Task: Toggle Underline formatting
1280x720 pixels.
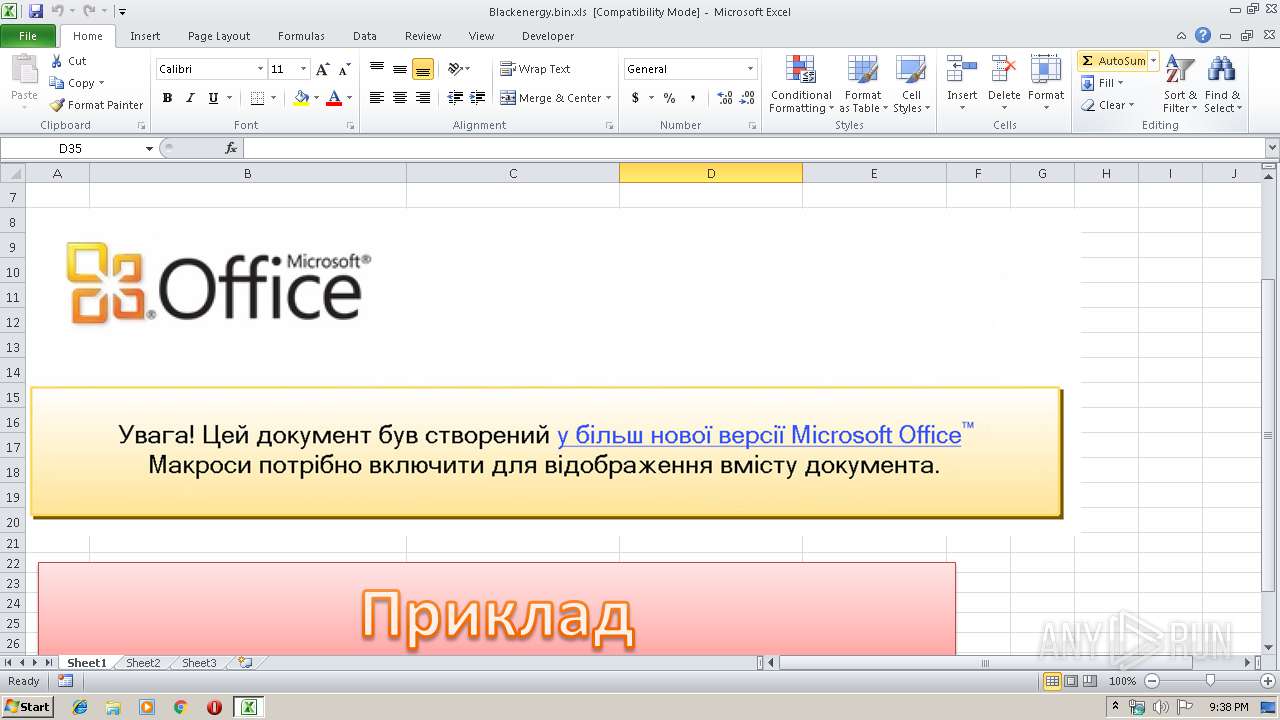Action: pyautogui.click(x=213, y=98)
